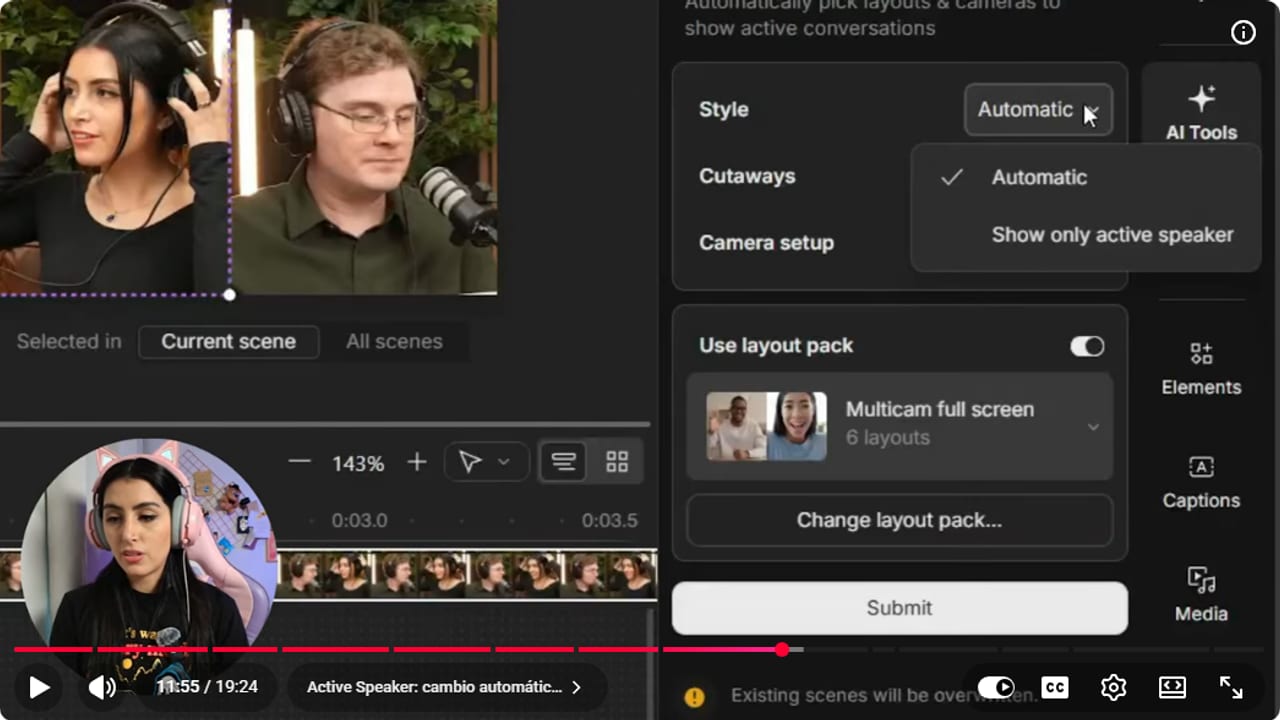Click the Cutaways setting label
This screenshot has width=1280, height=720.
[x=747, y=176]
